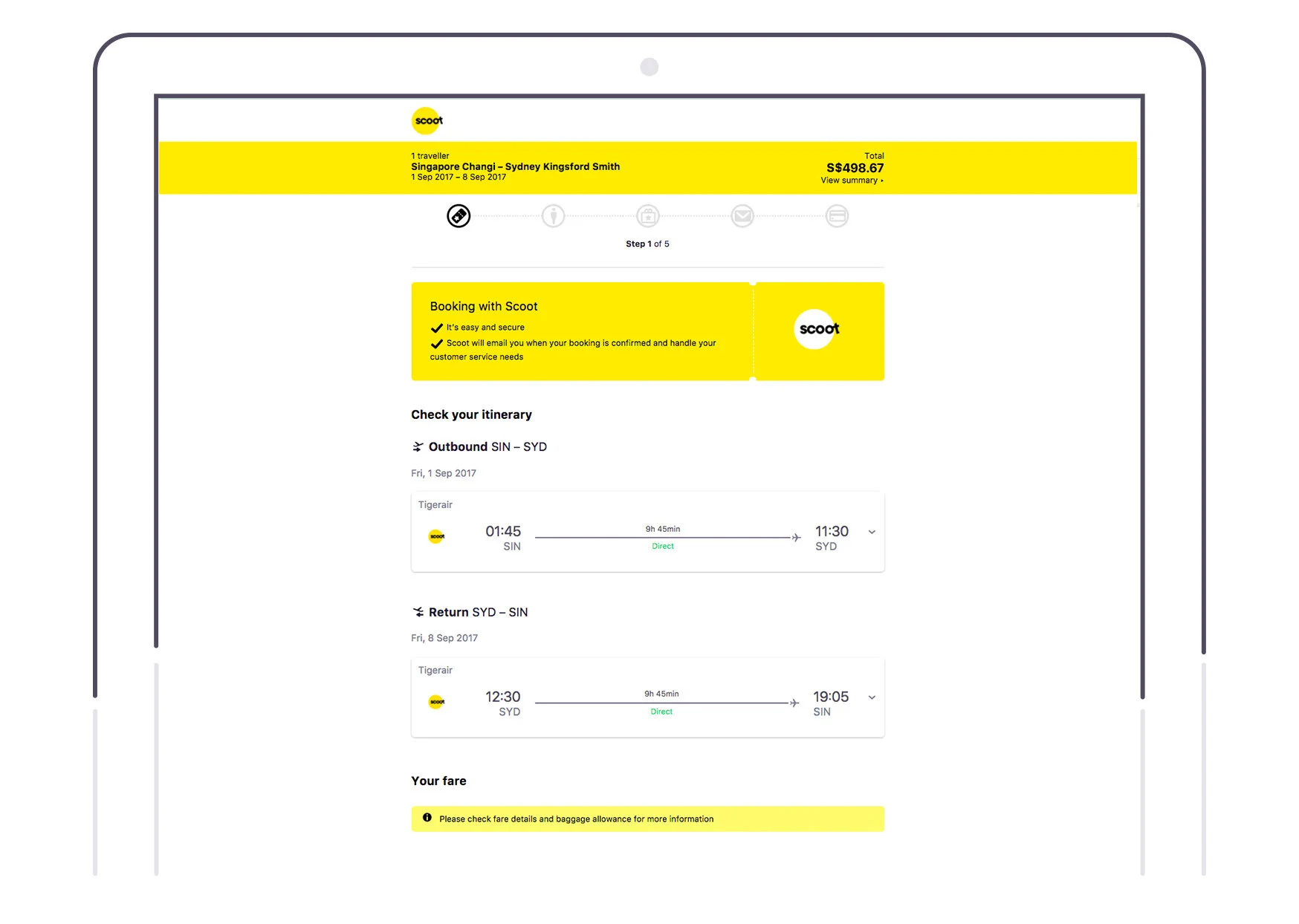Expand the return SYD to SIN flight details
Image resolution: width=1299 pixels, height=924 pixels.
[x=872, y=697]
